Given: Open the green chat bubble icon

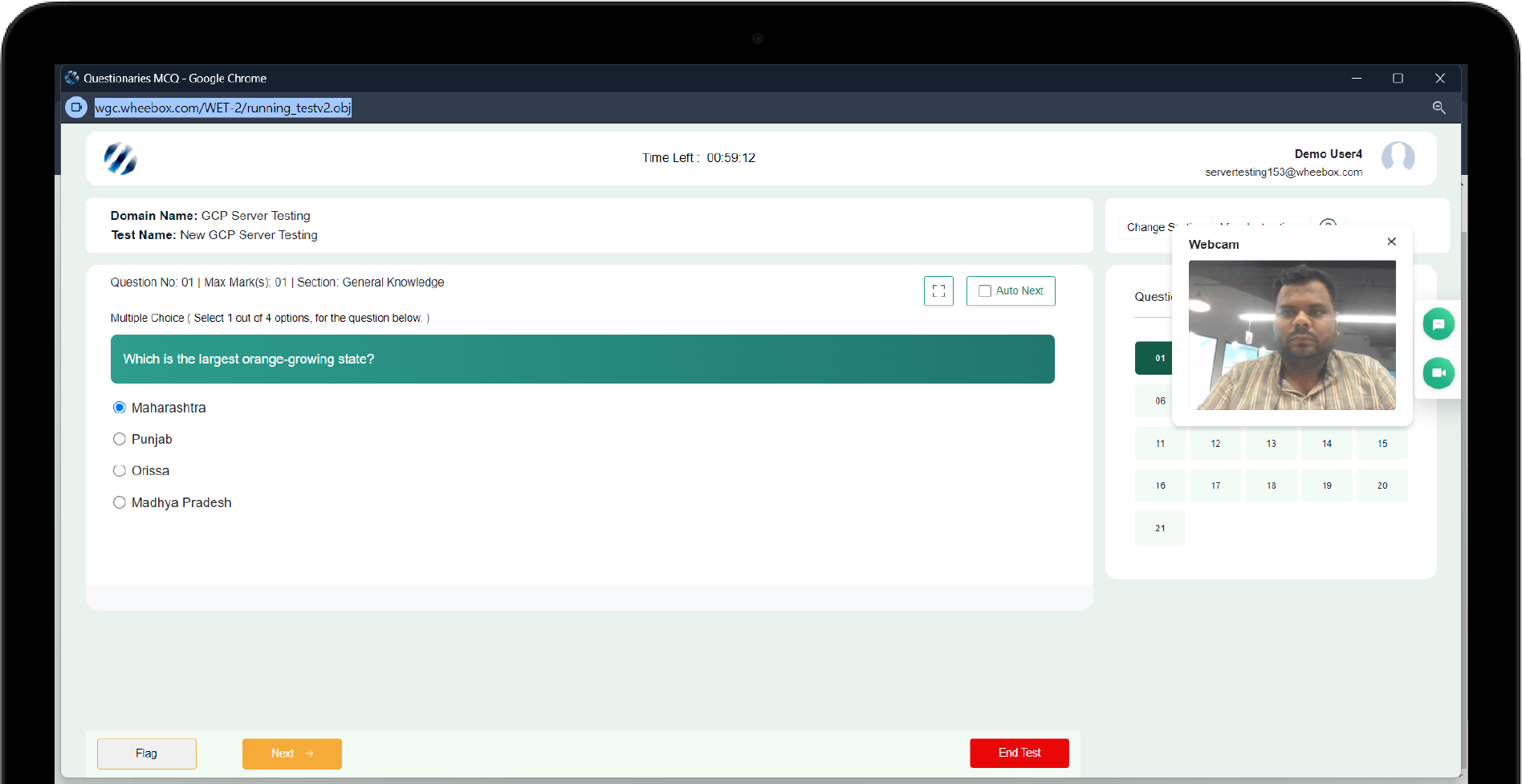Looking at the screenshot, I should click(x=1438, y=324).
